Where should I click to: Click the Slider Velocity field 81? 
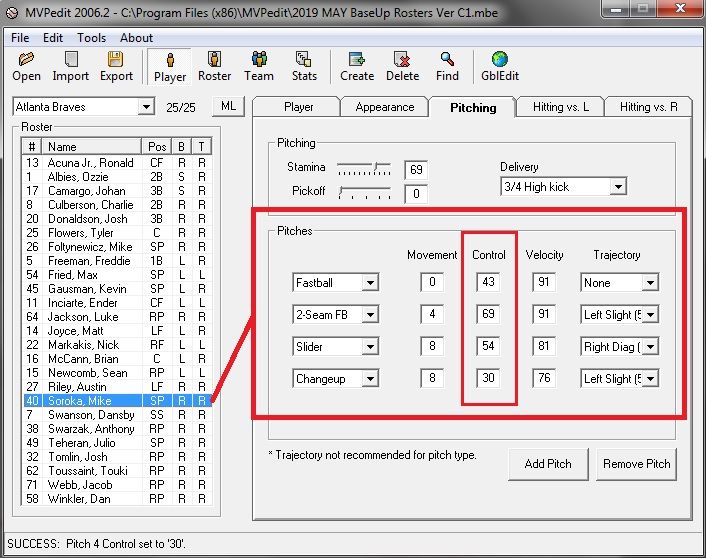pyautogui.click(x=543, y=346)
